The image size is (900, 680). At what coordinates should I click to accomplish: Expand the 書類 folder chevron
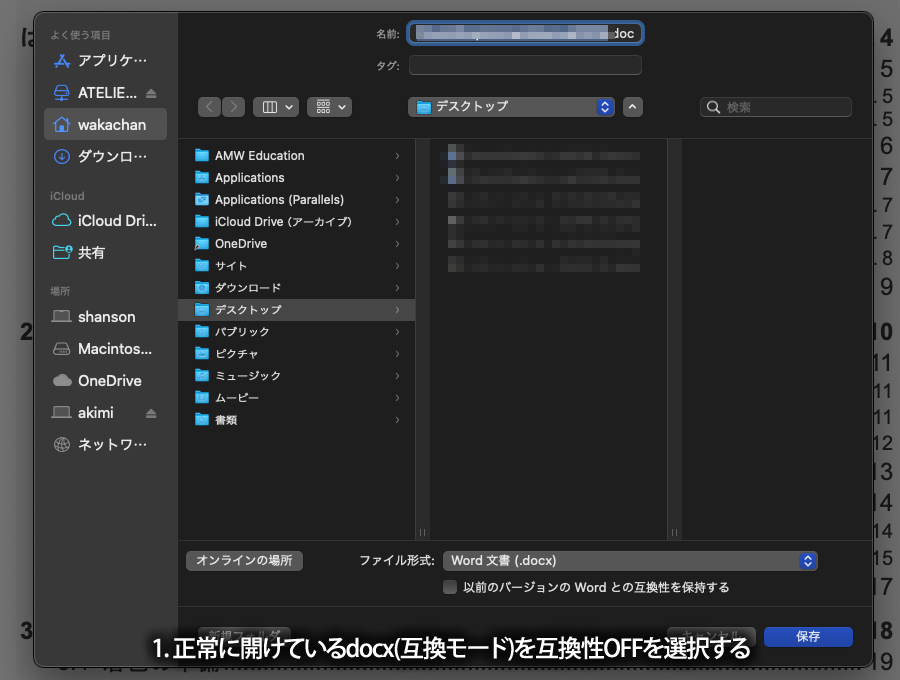396,419
